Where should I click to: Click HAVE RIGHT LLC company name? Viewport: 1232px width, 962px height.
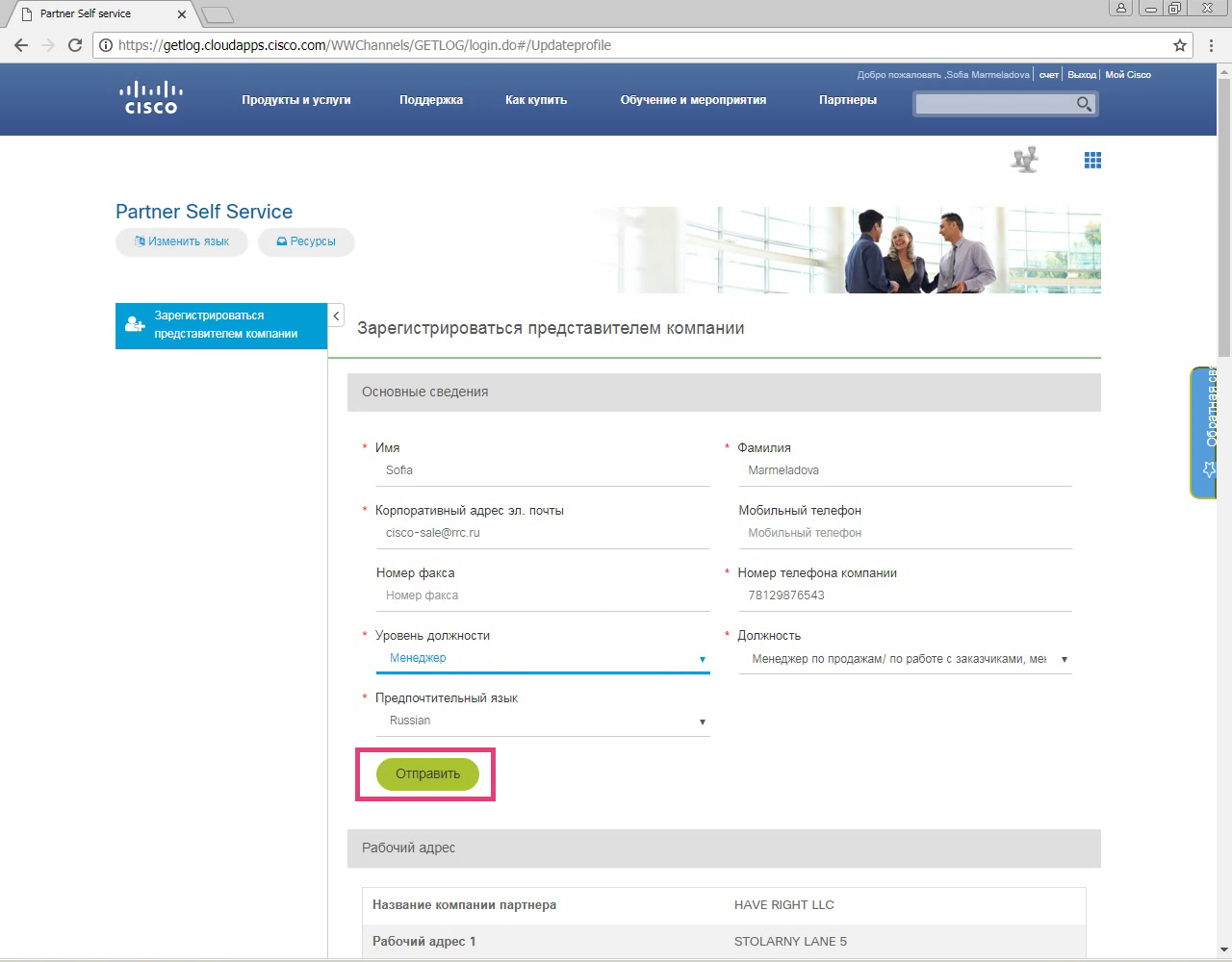[784, 905]
